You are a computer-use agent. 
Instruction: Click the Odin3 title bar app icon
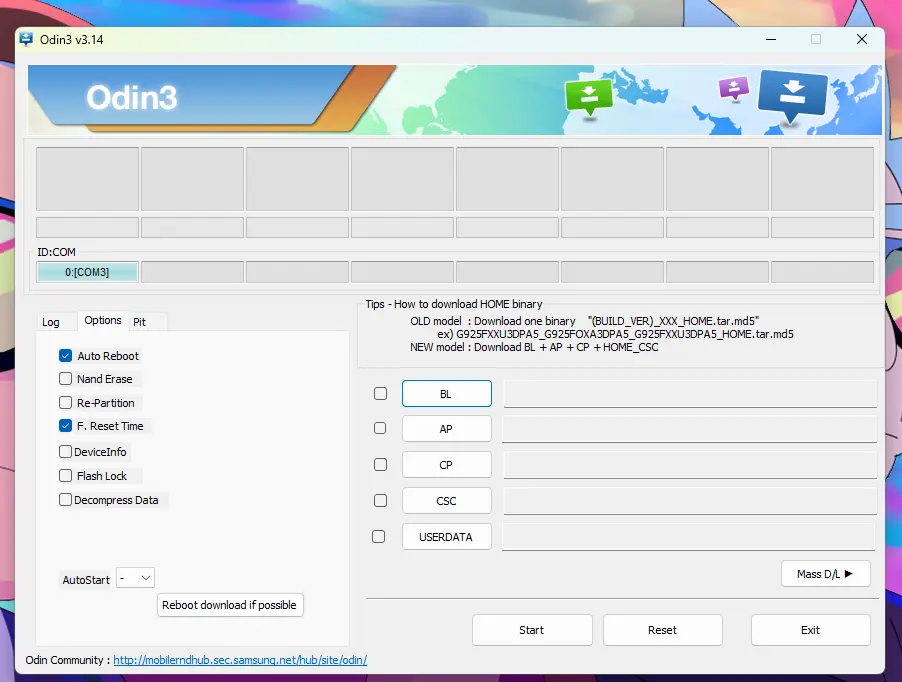[x=26, y=39]
